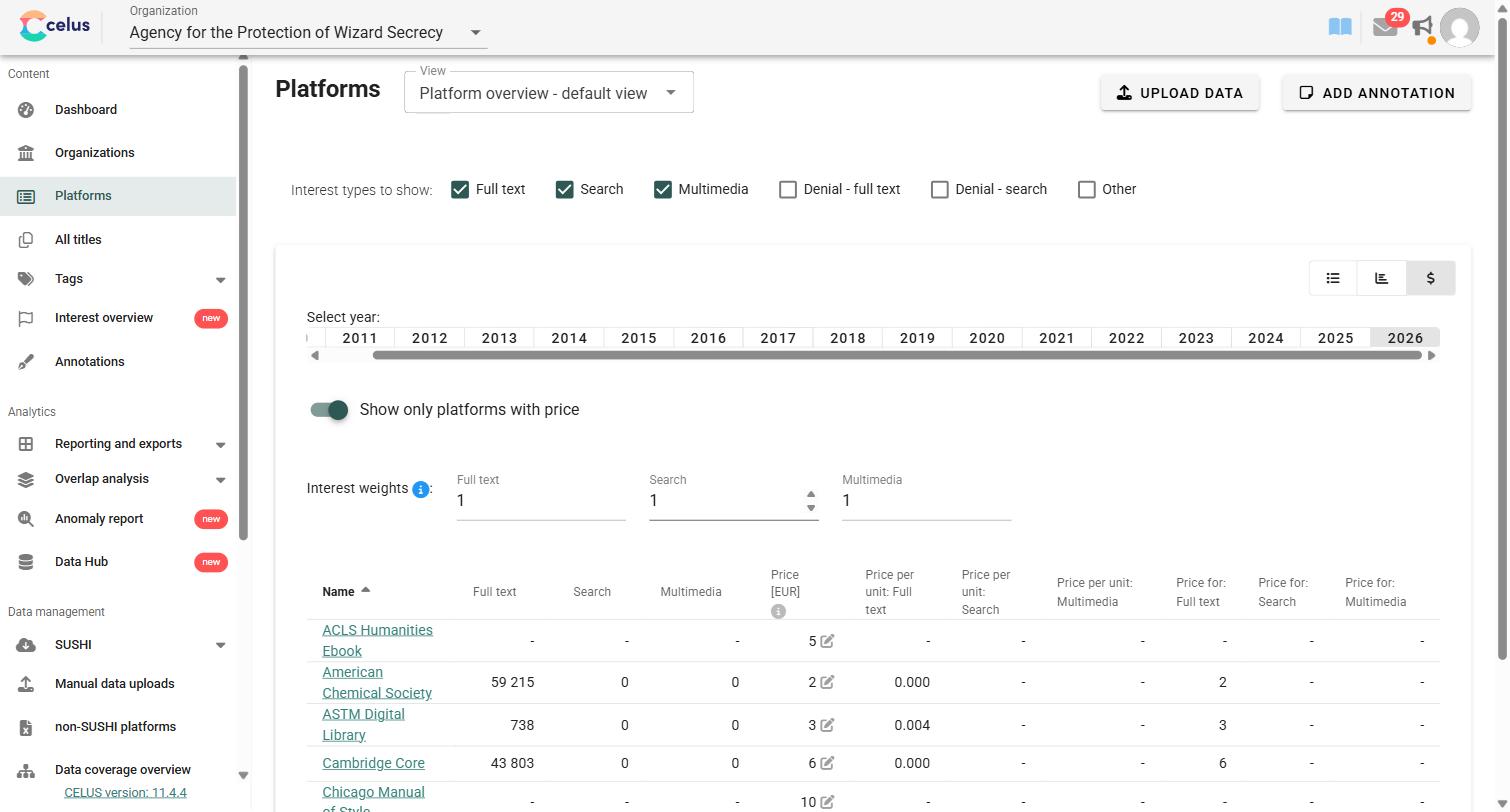Viewport: 1510px width, 812px height.
Task: Check the Other interest type checkbox
Action: pos(1087,189)
